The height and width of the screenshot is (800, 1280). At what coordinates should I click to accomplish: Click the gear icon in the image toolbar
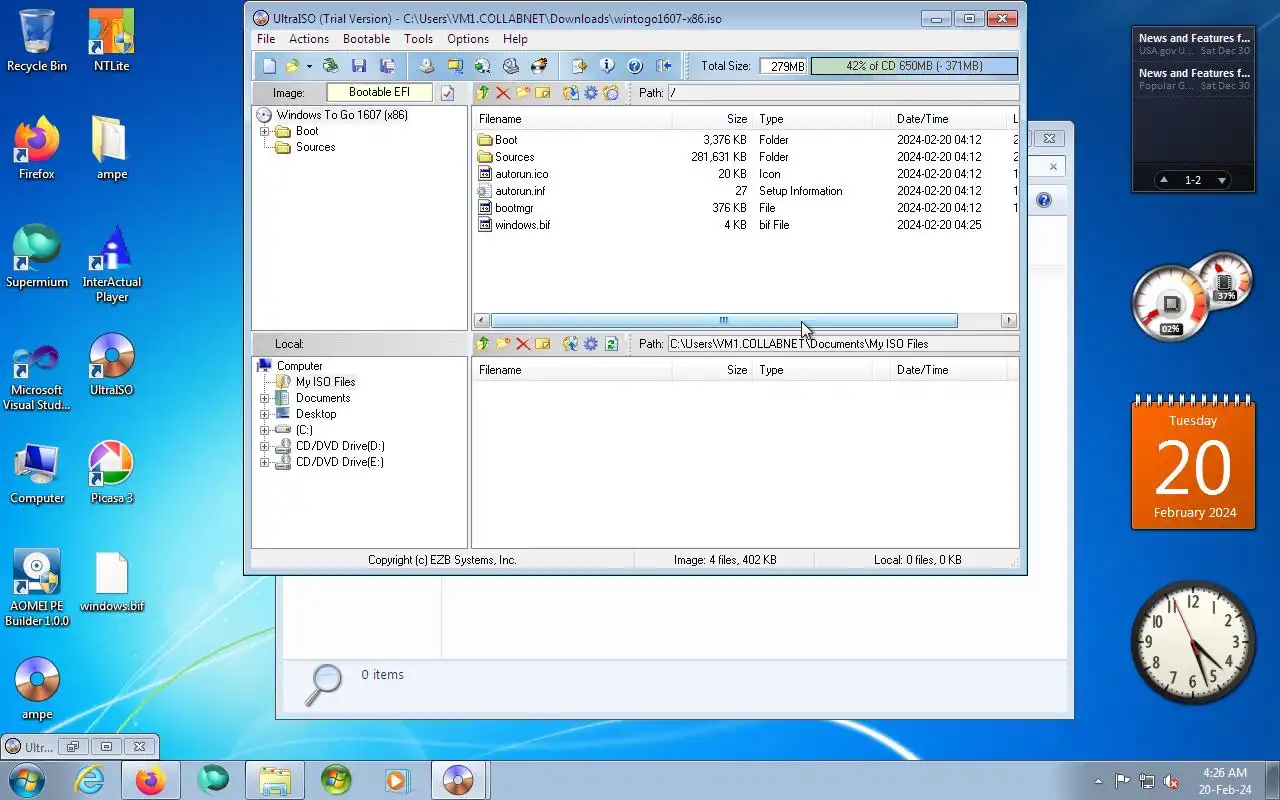pos(591,93)
